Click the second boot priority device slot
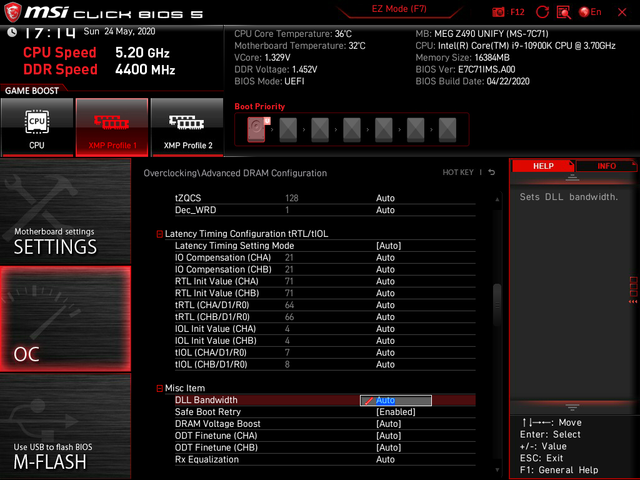Viewport: 640px width, 480px height. tap(288, 129)
